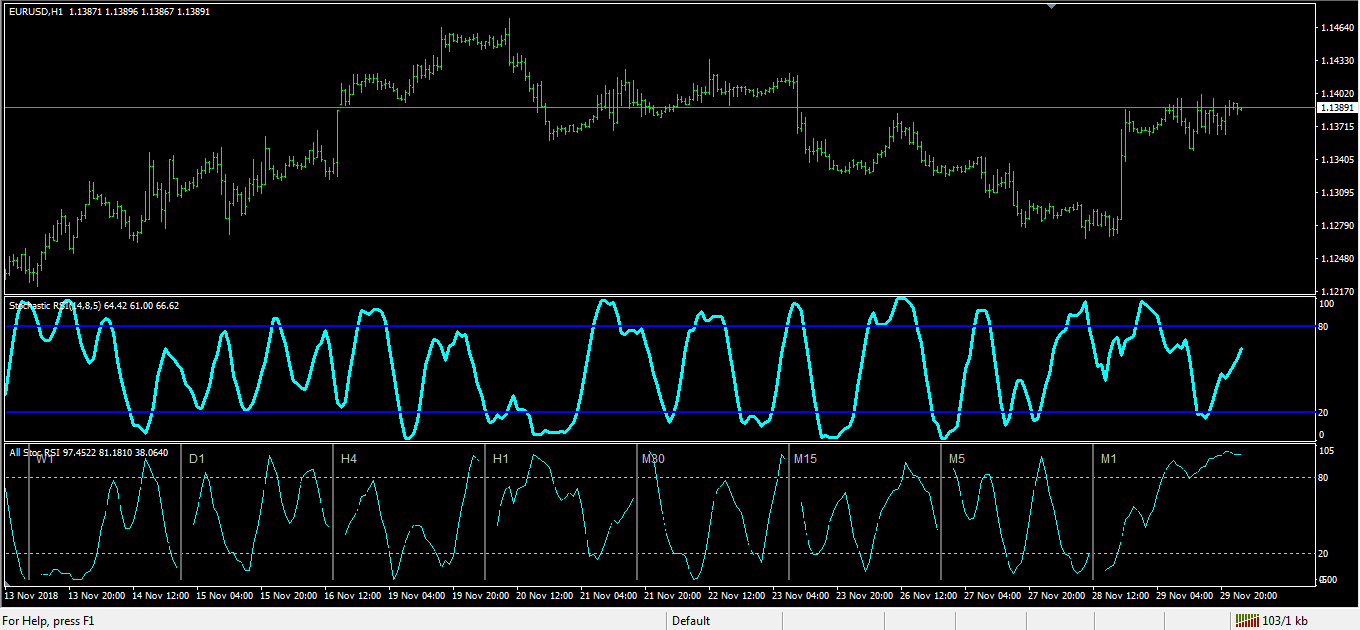Screen dimensions: 1360x630
Task: Click the EURUSD,H1 chart title text
Action: [37, 11]
